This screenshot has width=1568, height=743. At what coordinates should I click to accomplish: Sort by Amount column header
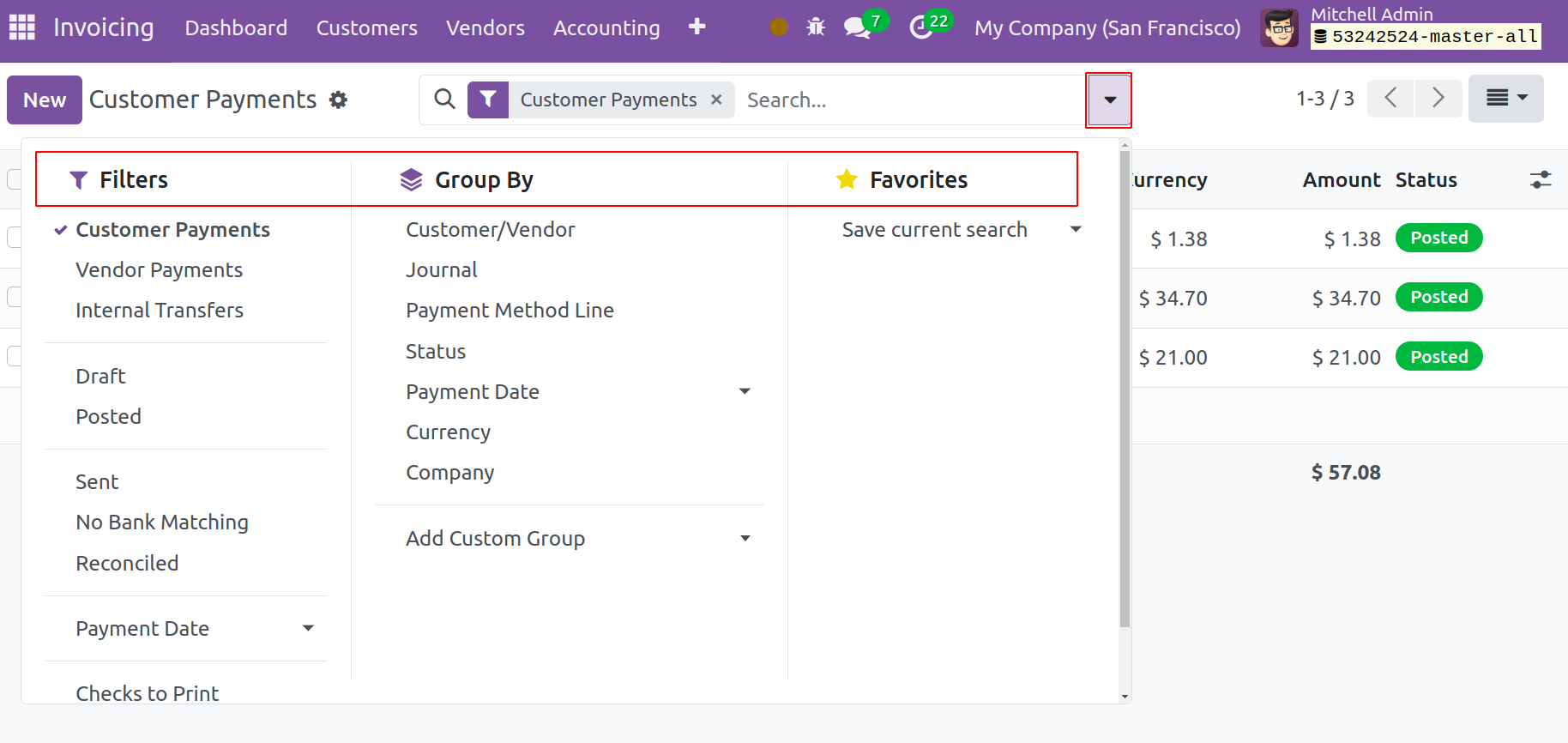pos(1342,180)
